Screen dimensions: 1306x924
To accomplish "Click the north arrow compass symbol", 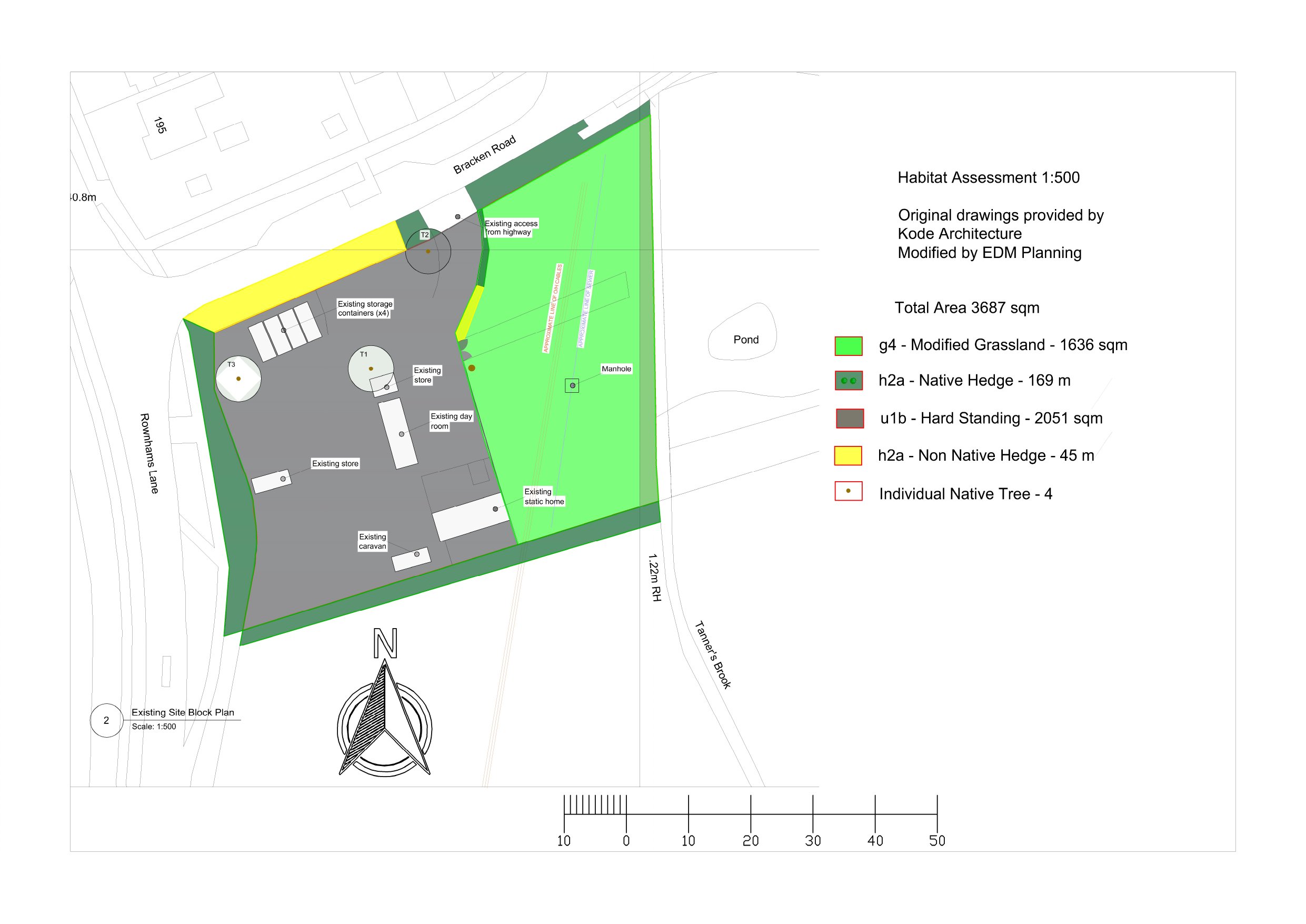I will tap(384, 717).
